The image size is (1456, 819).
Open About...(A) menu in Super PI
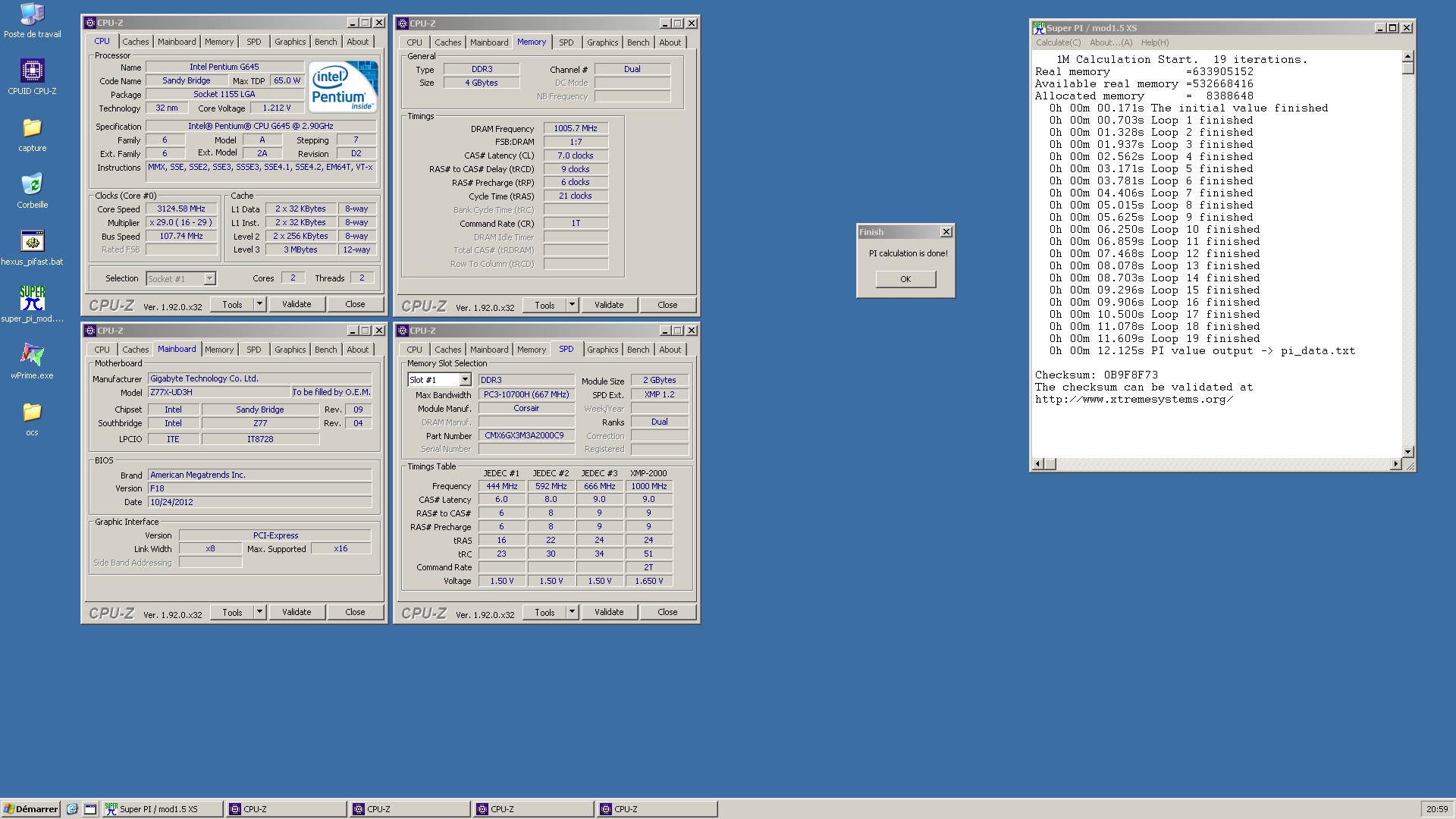[1111, 42]
